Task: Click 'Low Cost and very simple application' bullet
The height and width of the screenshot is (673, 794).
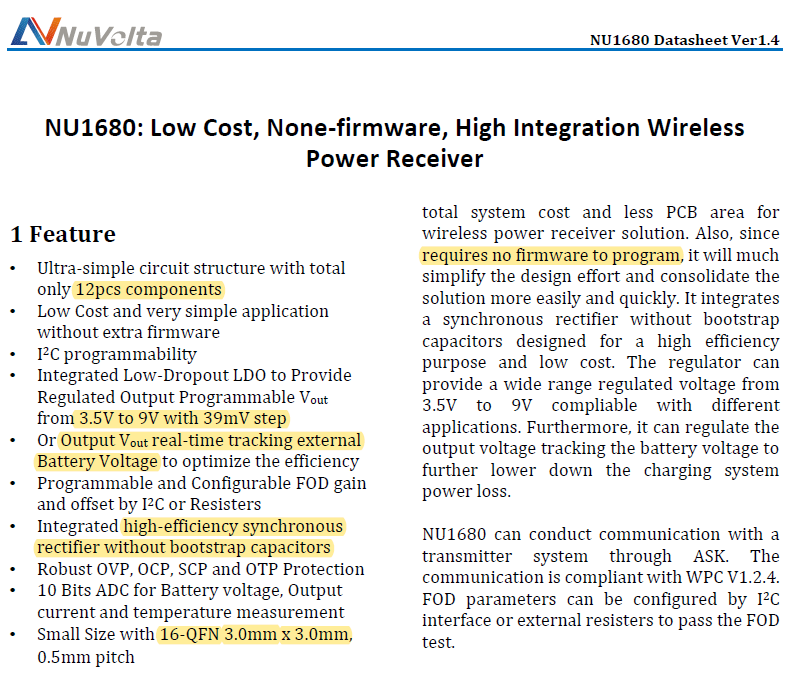Action: pyautogui.click(x=183, y=311)
